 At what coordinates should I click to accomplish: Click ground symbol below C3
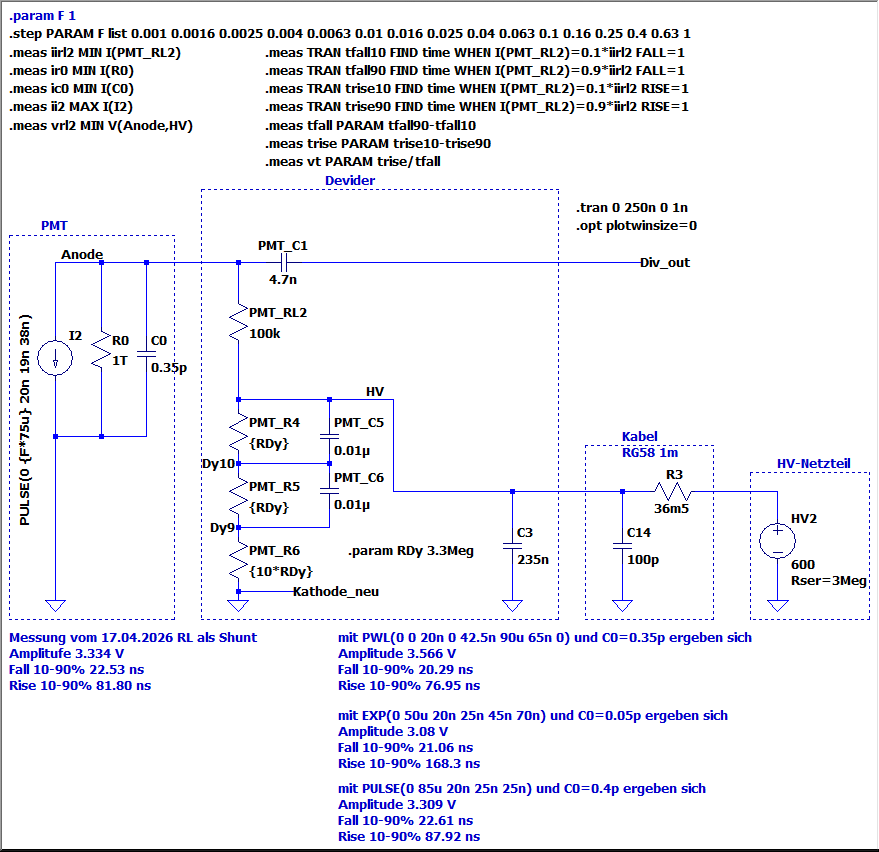[x=512, y=605]
